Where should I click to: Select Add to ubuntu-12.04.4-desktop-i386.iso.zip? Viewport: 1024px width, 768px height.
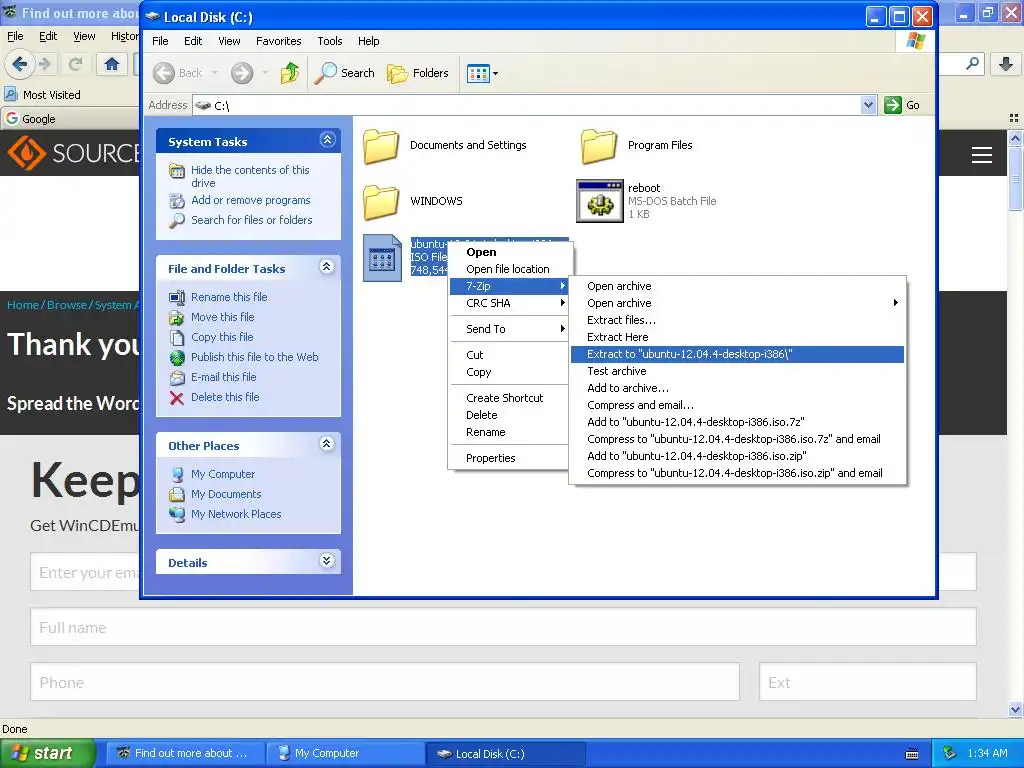click(737, 456)
